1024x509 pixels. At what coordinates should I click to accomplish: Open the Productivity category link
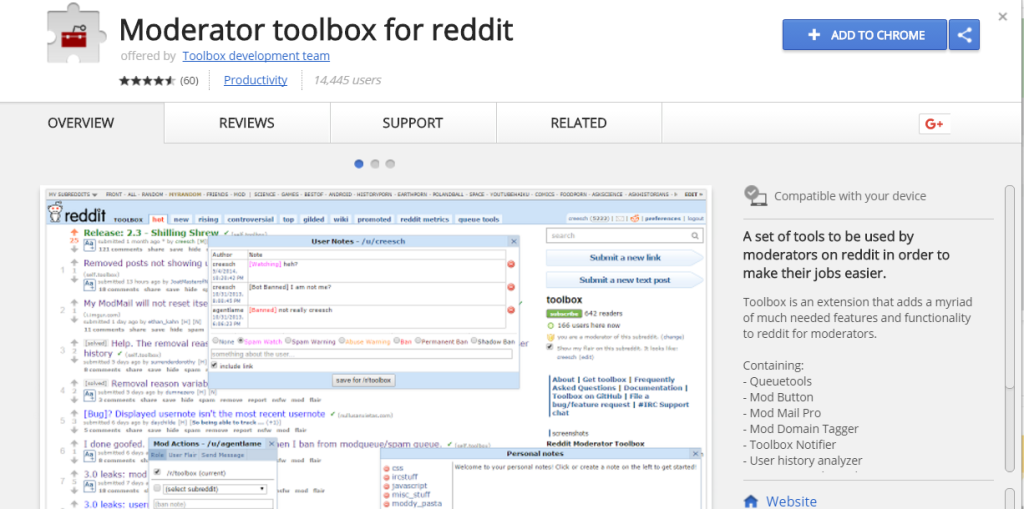pyautogui.click(x=255, y=80)
